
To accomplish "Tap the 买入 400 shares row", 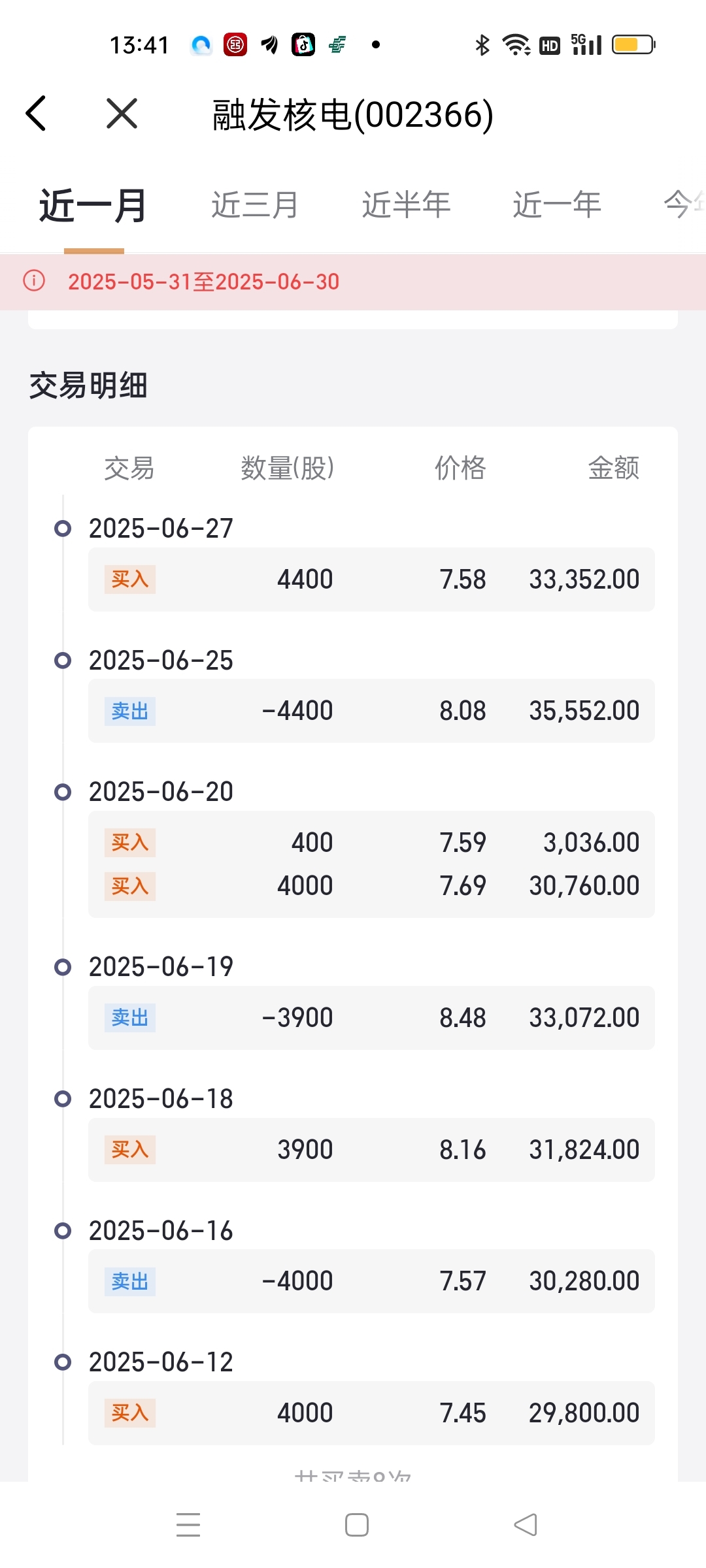I will (371, 843).
